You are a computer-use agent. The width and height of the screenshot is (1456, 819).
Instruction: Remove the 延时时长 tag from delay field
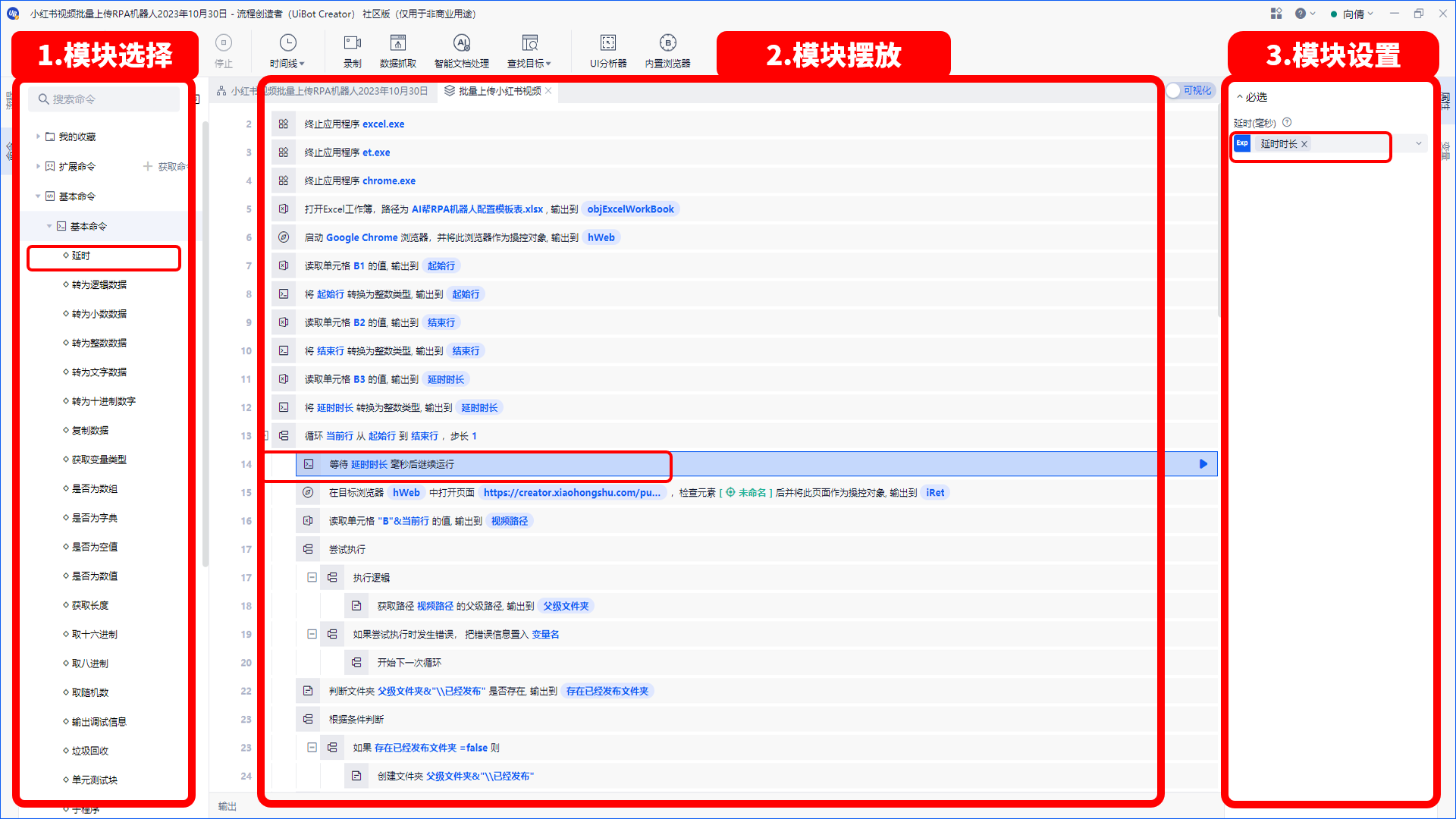click(x=1304, y=144)
